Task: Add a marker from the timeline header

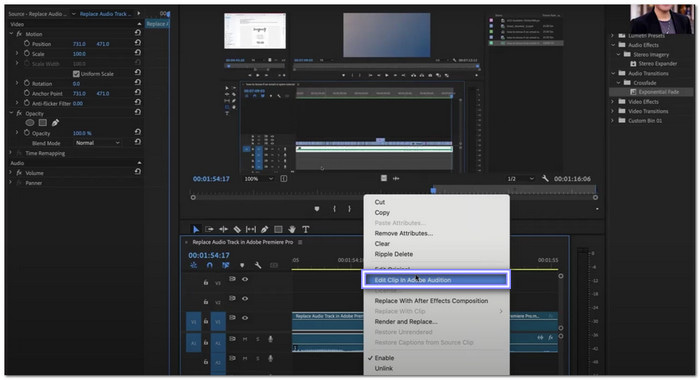Action: tap(242, 265)
